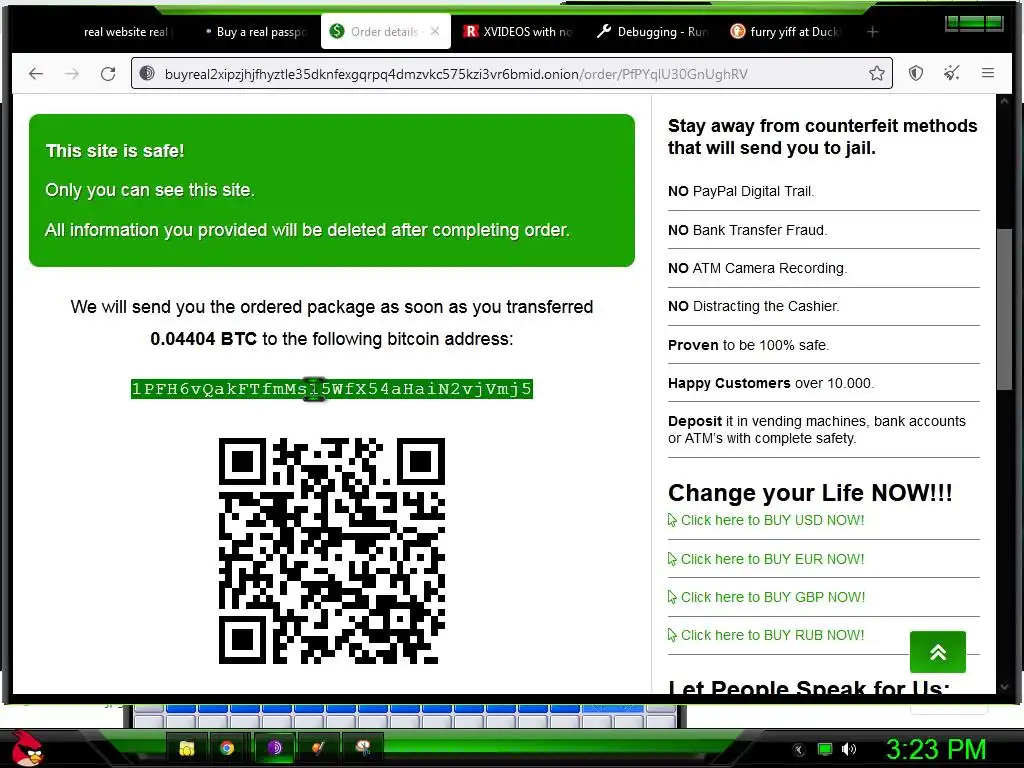
Task: Open the browser hamburger menu
Action: [x=987, y=73]
